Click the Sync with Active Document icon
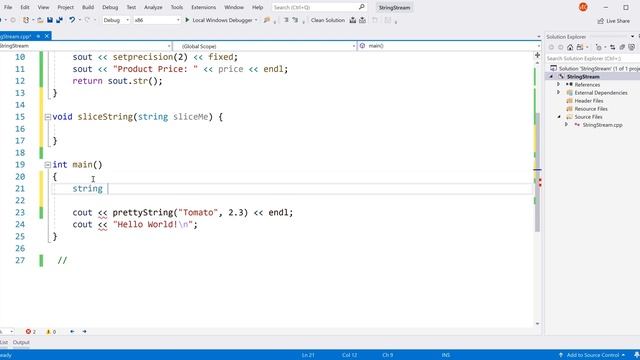Screen dimensions: 640x360 [x=612, y=47]
